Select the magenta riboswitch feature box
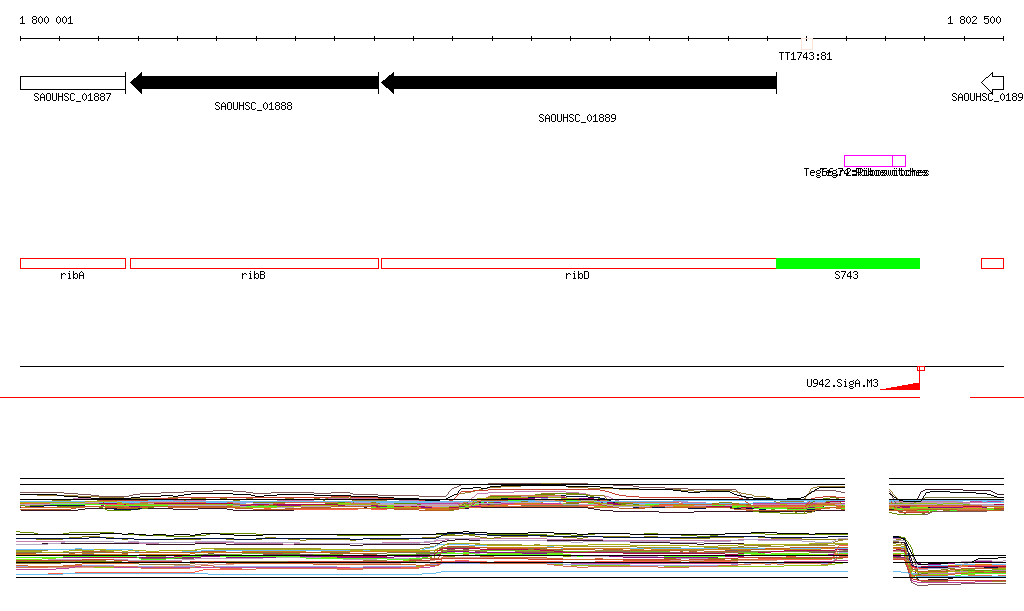 pos(868,161)
